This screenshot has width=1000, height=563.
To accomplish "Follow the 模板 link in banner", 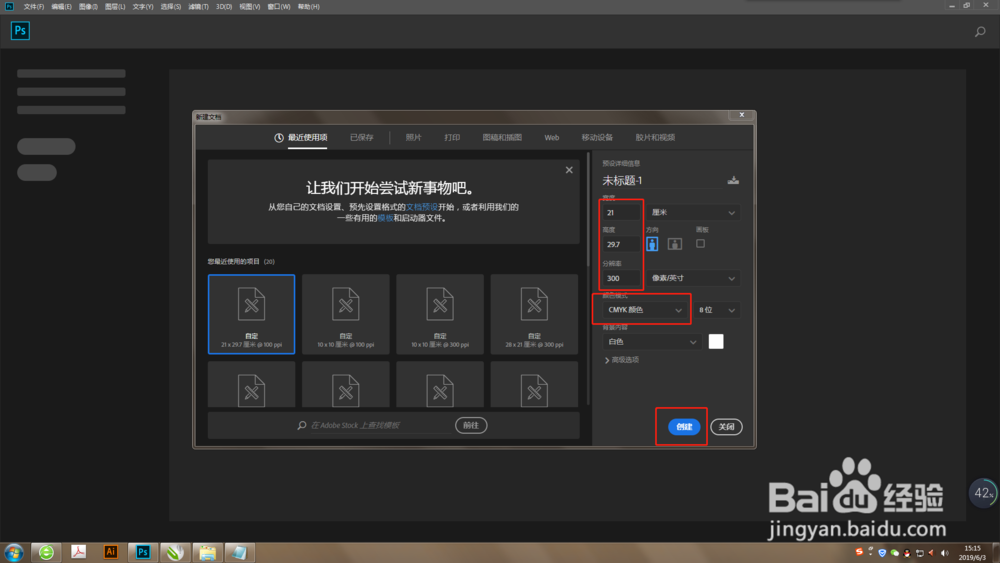I will (385, 218).
